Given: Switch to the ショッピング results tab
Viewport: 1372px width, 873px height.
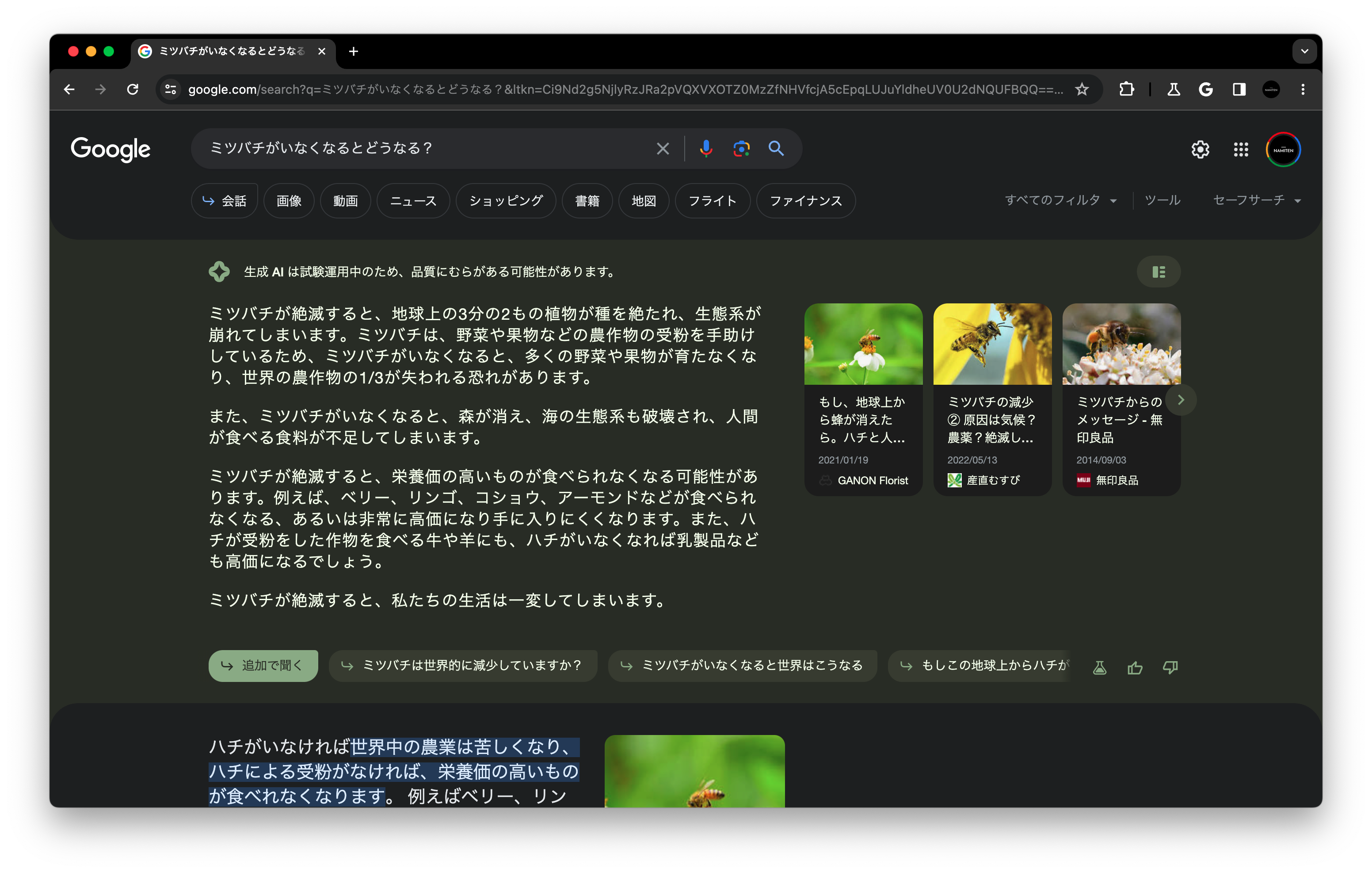Looking at the screenshot, I should (506, 201).
